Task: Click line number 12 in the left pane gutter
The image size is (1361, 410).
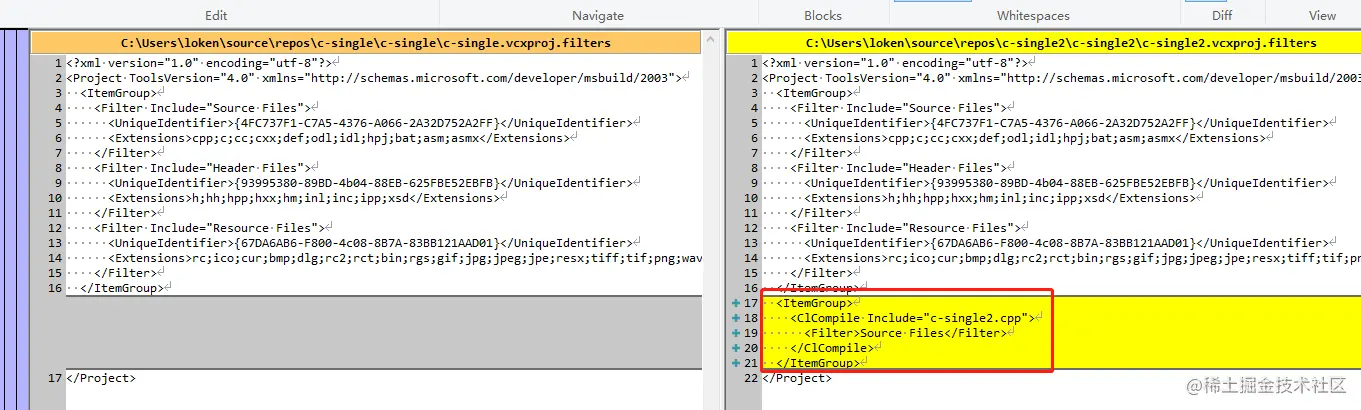Action: (55, 228)
